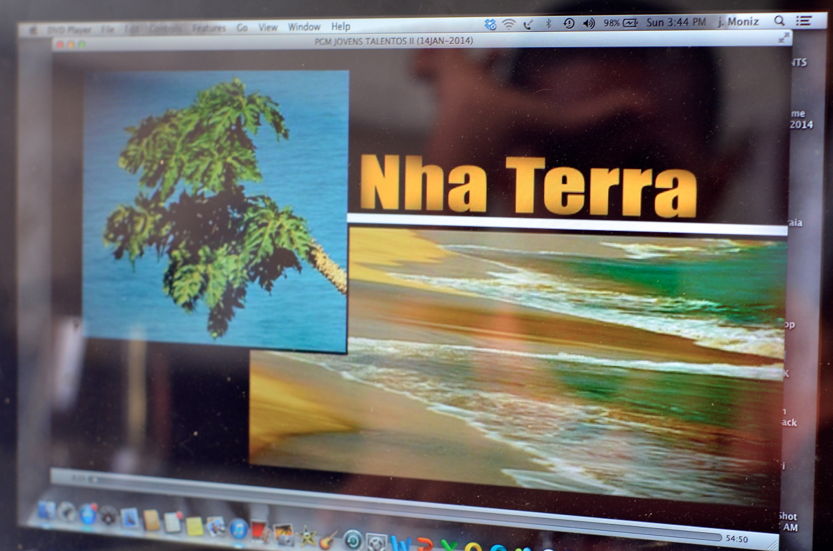833x551 pixels.
Task: Click the Nha Terra title text
Action: point(528,185)
